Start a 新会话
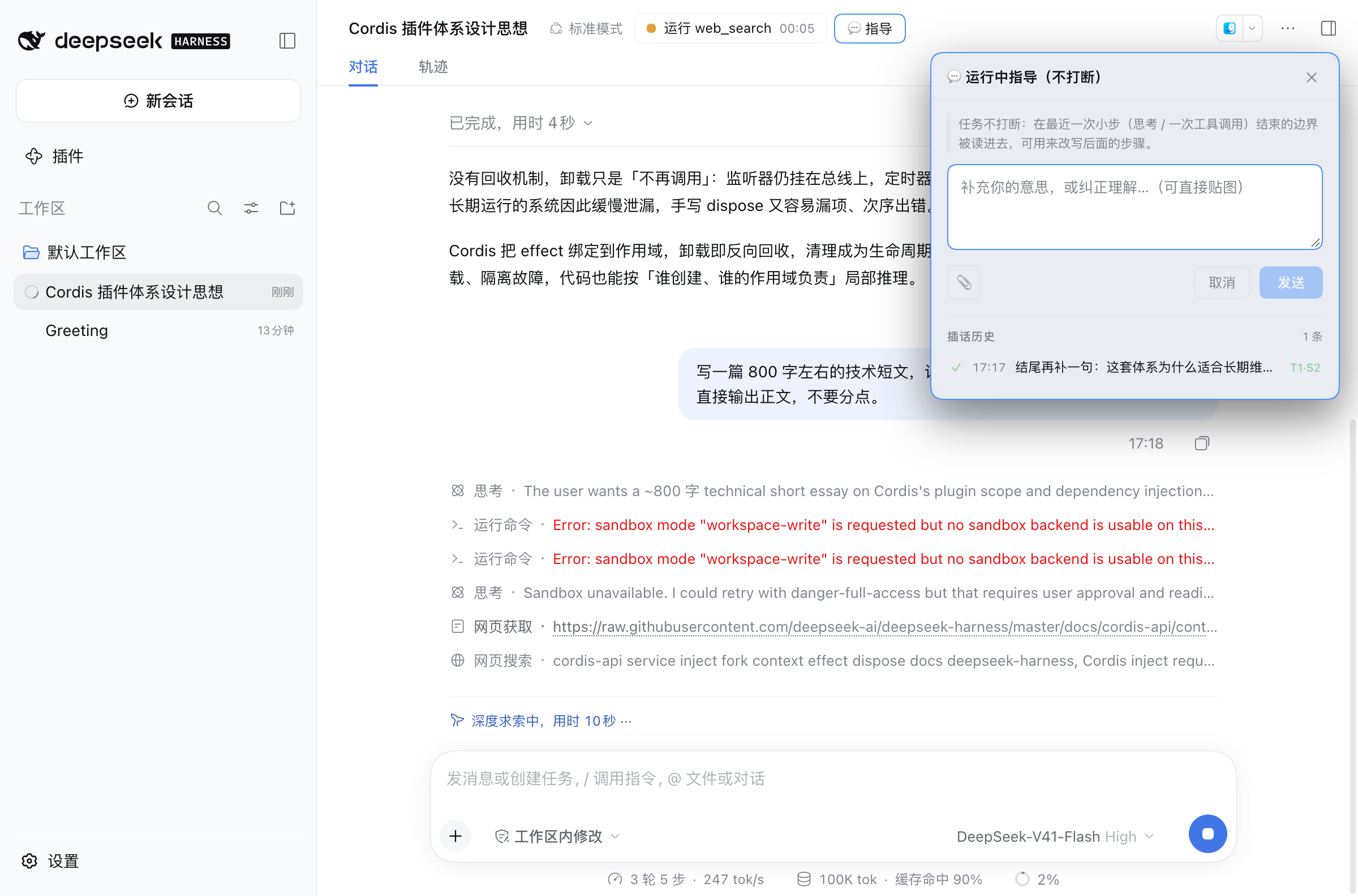The height and width of the screenshot is (896, 1358). [x=158, y=101]
